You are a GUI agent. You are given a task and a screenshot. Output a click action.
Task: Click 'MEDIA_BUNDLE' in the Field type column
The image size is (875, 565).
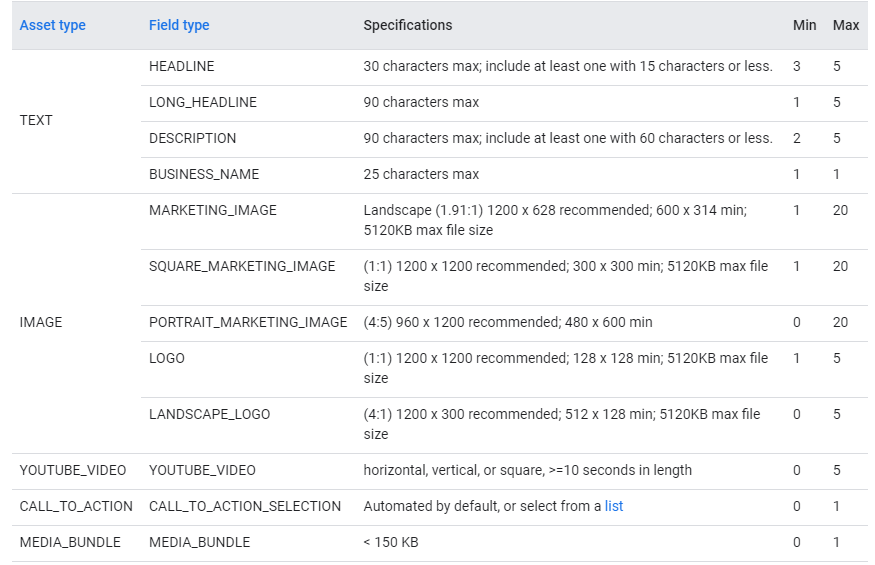(199, 542)
